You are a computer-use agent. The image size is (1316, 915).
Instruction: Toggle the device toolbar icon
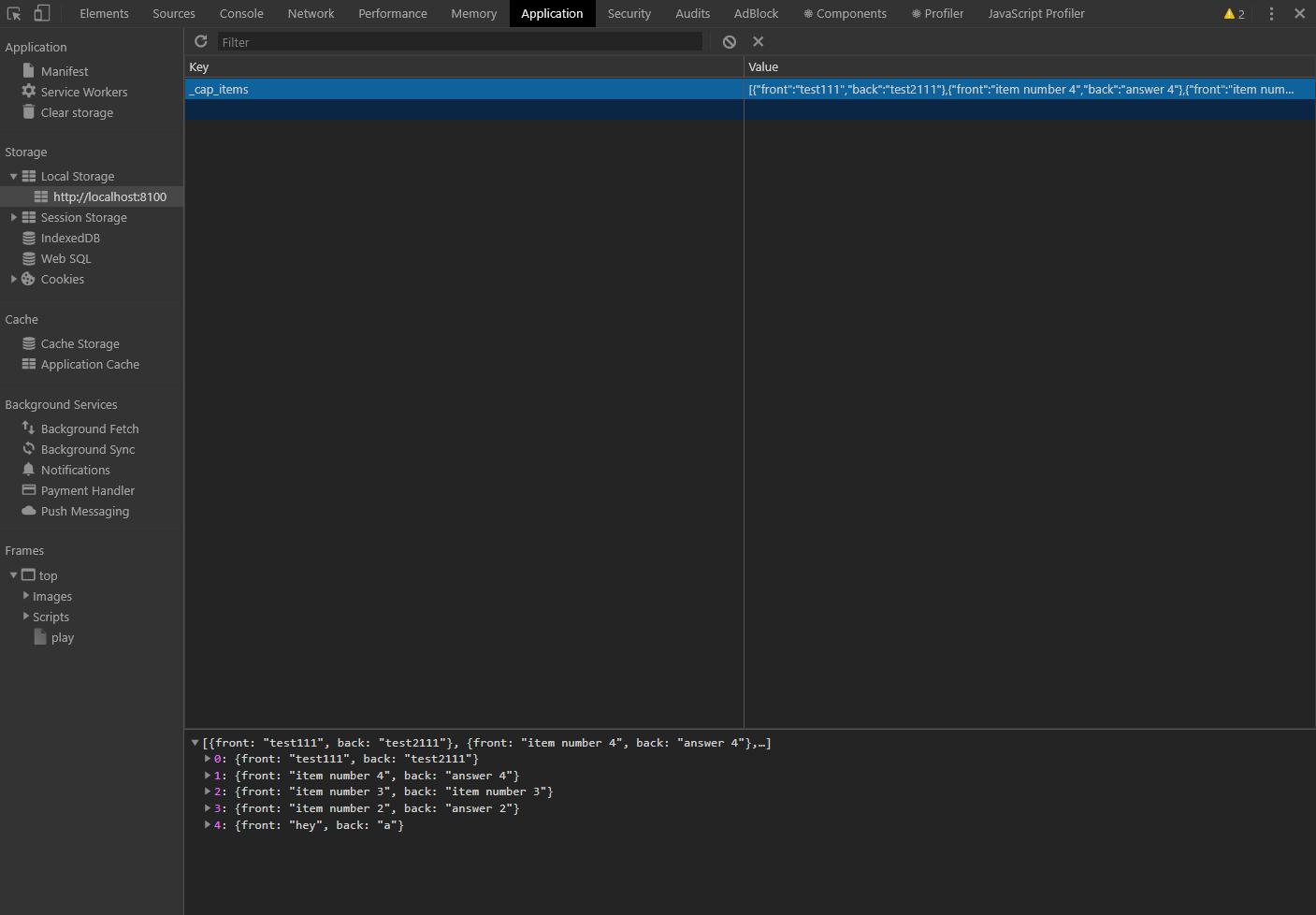[x=42, y=13]
